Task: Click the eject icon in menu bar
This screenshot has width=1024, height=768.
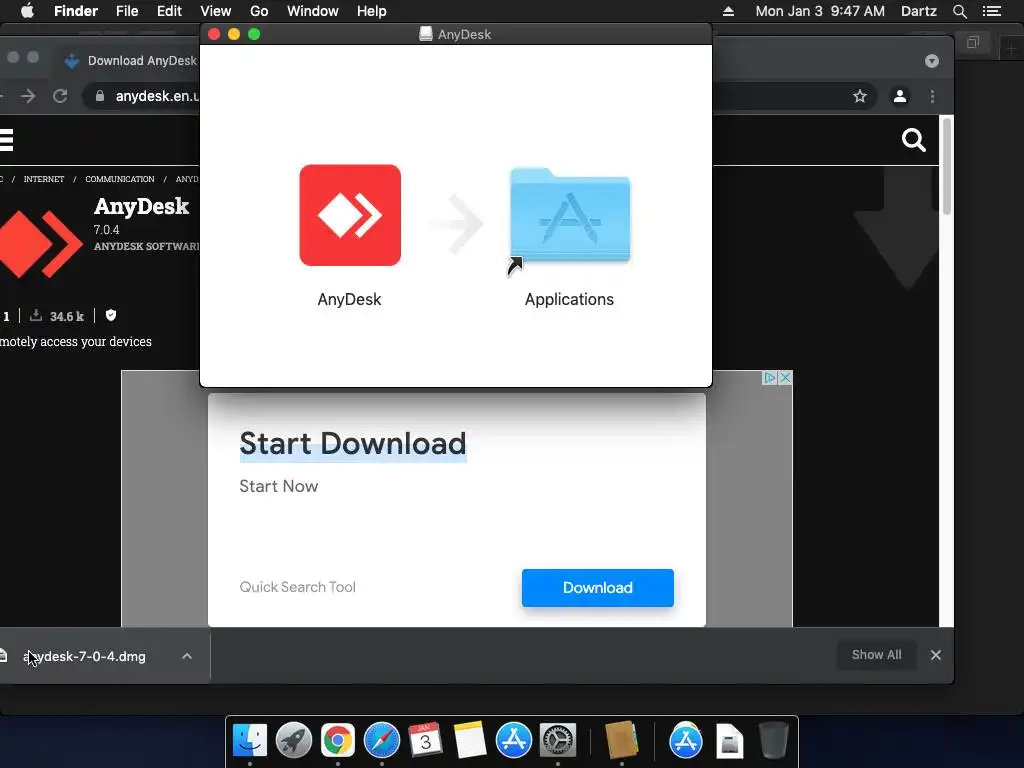Action: pos(728,11)
